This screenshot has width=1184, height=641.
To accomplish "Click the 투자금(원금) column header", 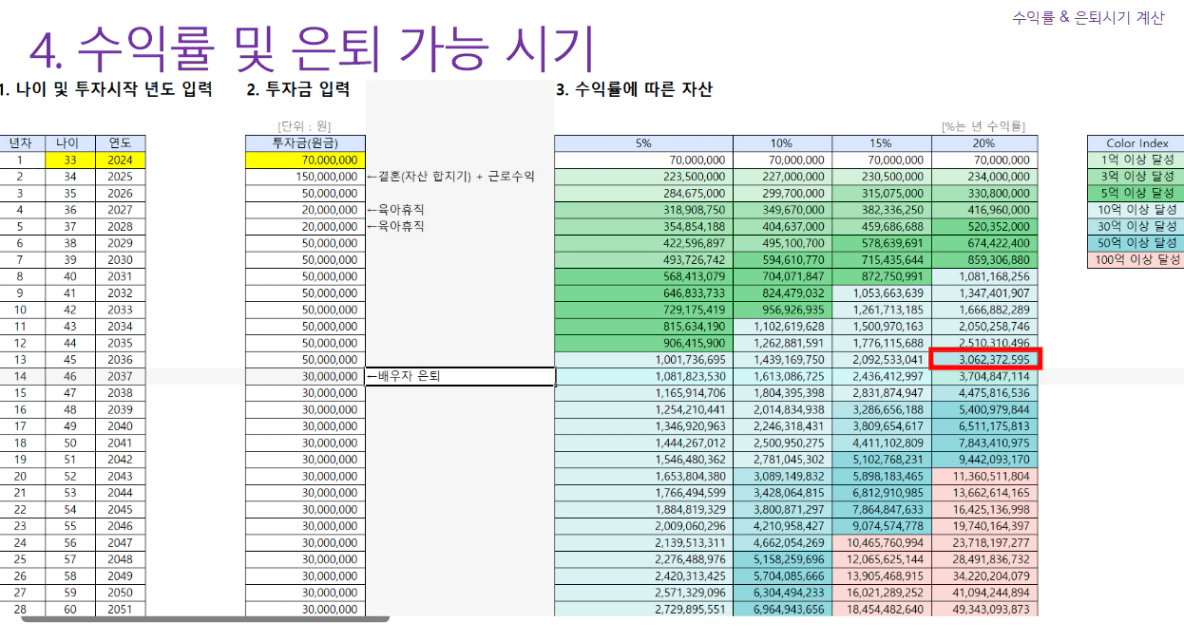I will pos(305,143).
